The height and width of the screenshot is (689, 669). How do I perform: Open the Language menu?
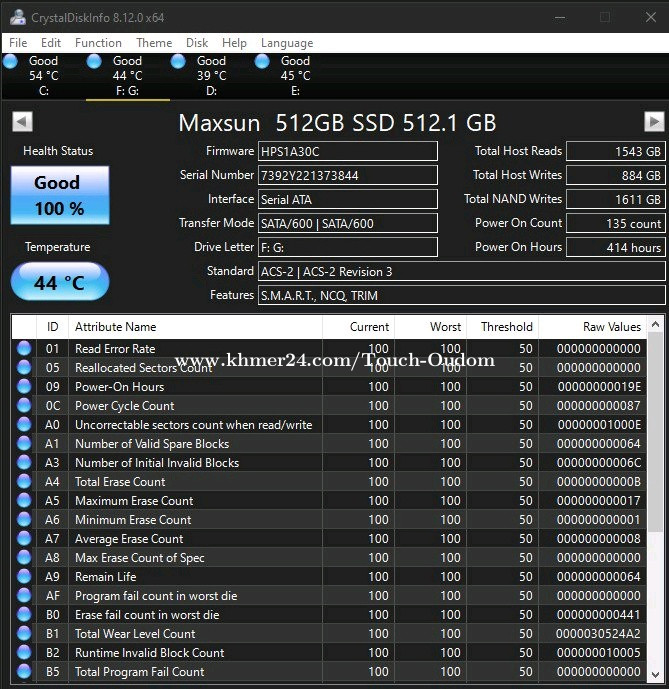coord(287,43)
